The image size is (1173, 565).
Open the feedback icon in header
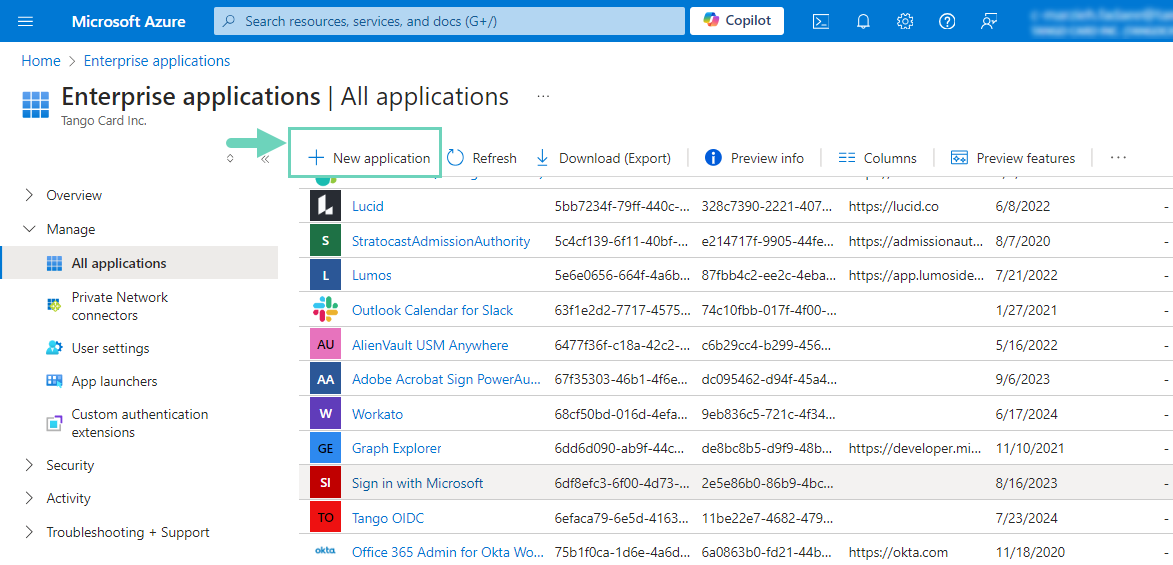989,21
